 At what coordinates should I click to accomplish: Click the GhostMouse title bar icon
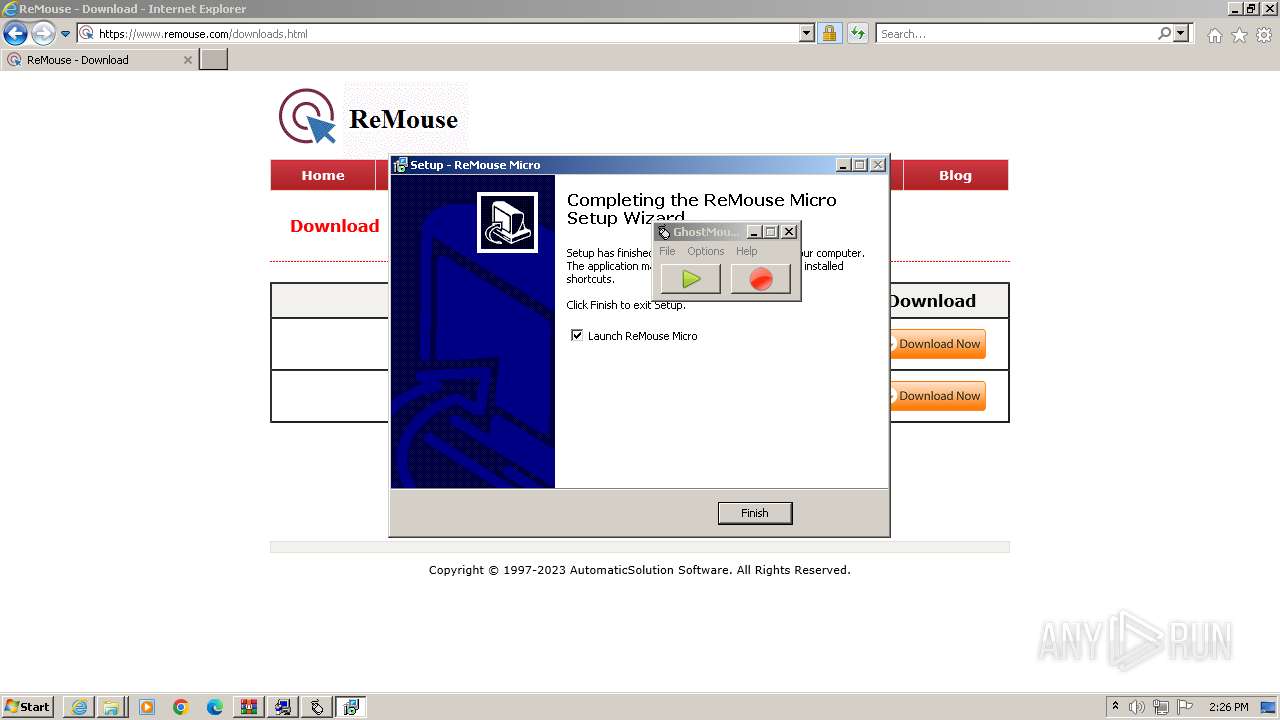663,232
